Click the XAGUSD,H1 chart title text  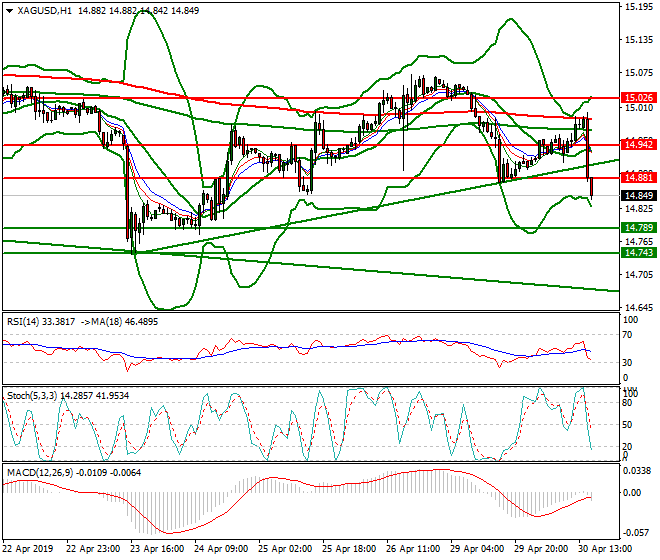coord(45,11)
